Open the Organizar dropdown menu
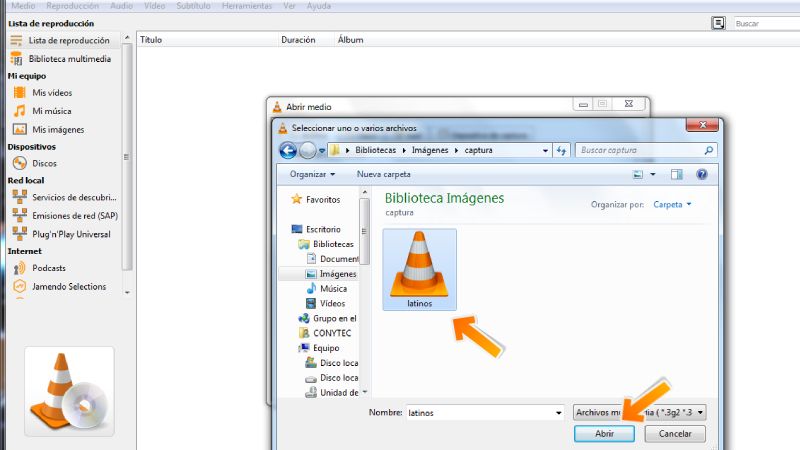This screenshot has height=450, width=800. click(312, 174)
